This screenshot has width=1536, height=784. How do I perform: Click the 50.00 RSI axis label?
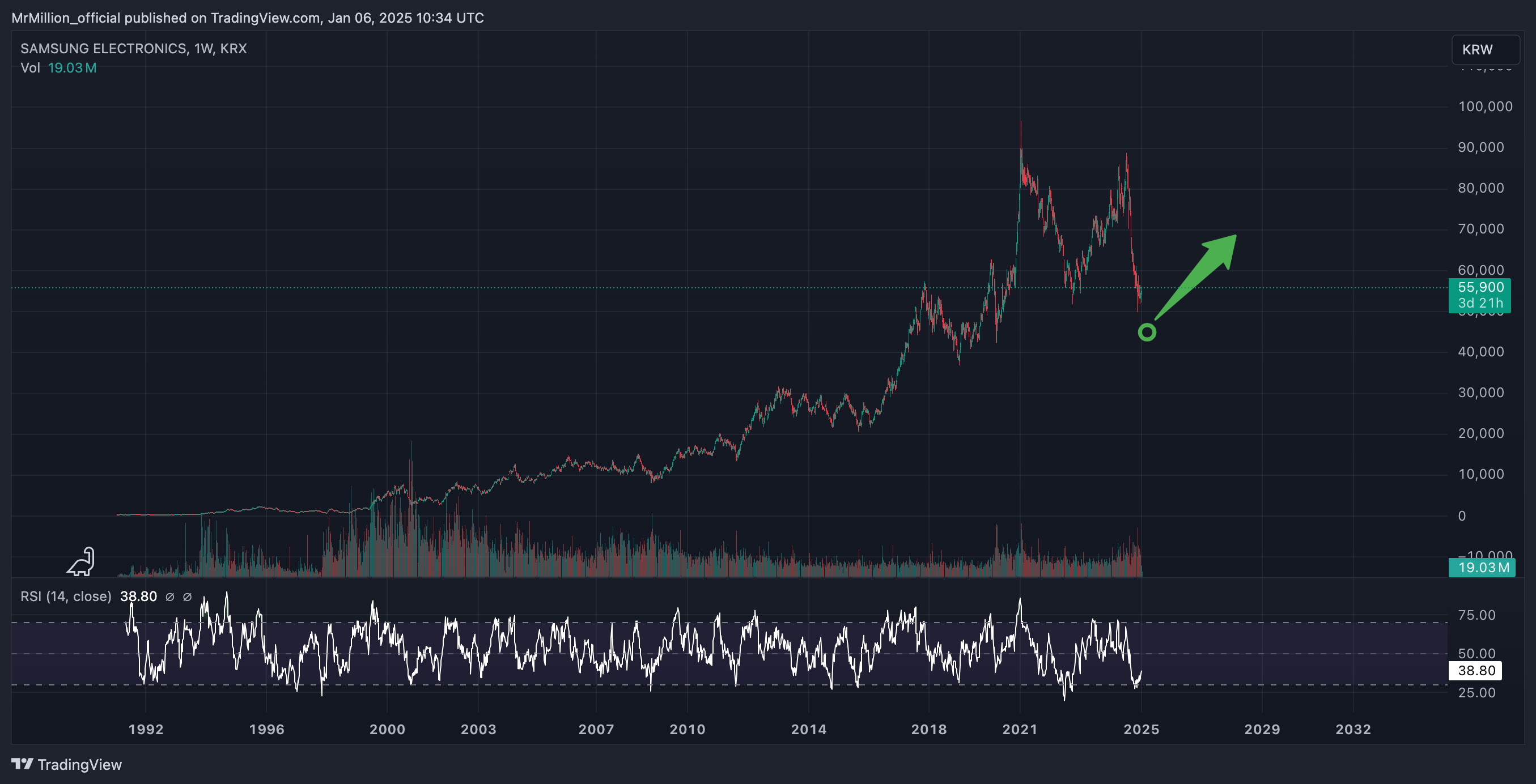[1477, 654]
